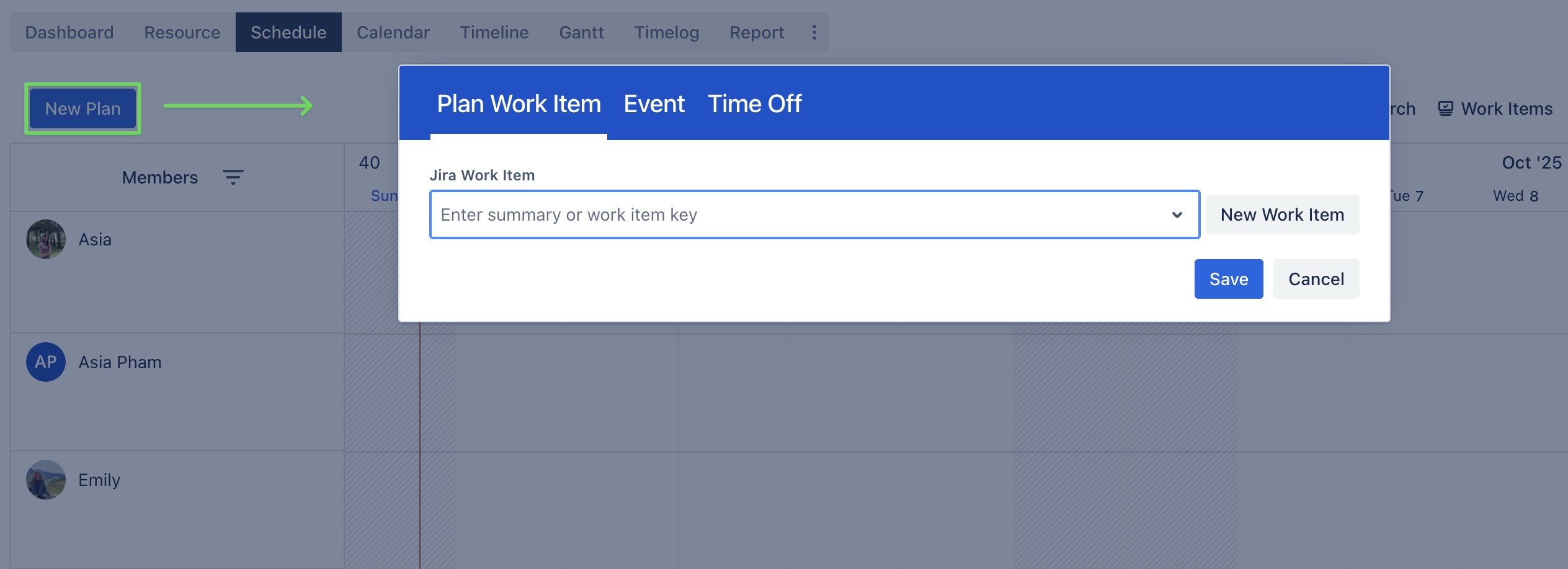
Task: Switch to the Event tab
Action: coord(654,104)
